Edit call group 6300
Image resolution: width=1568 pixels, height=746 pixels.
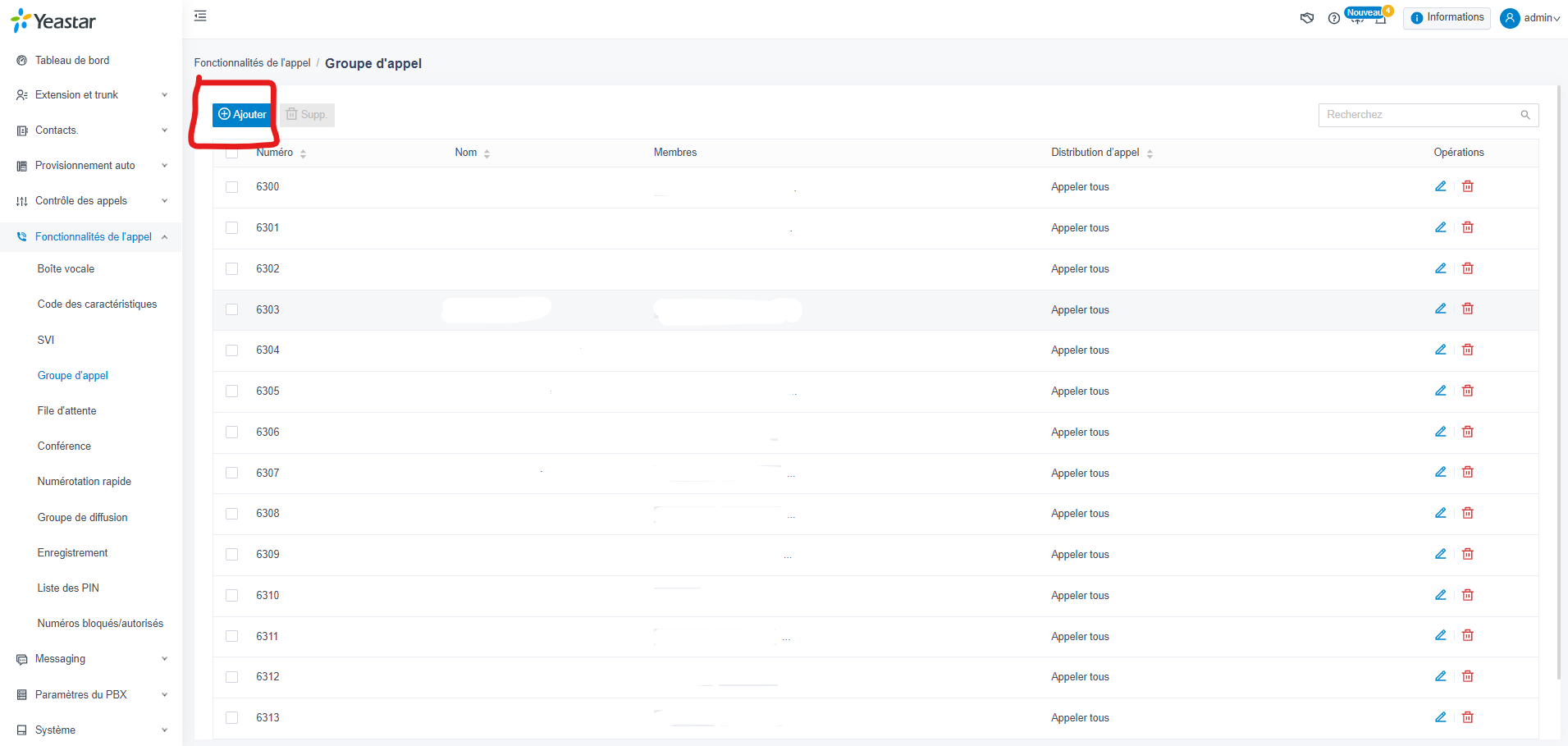pos(1440,186)
